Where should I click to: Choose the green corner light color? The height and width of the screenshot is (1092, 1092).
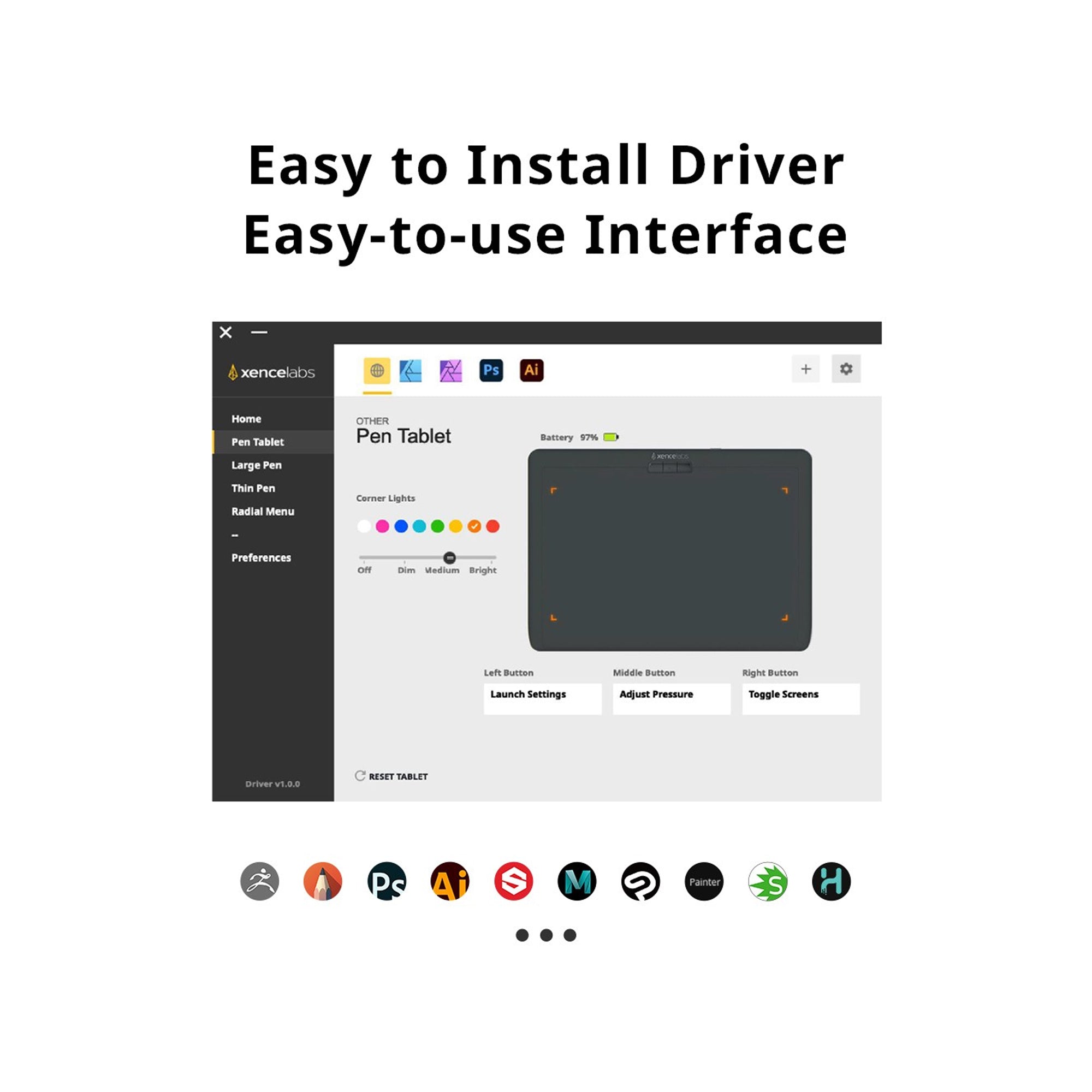(437, 526)
